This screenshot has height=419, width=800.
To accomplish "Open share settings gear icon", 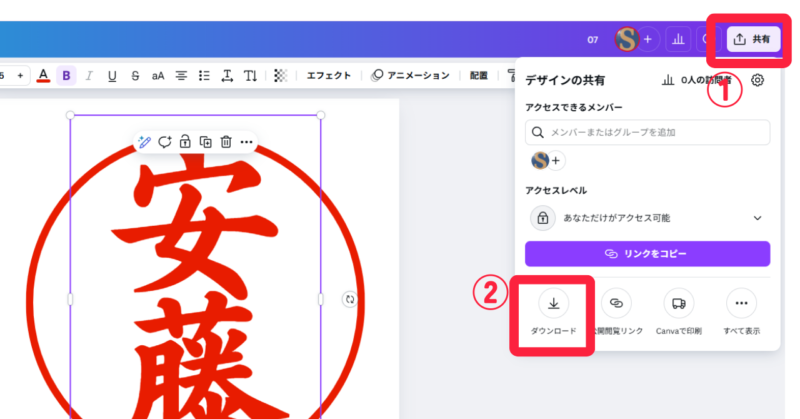I will pos(758,80).
